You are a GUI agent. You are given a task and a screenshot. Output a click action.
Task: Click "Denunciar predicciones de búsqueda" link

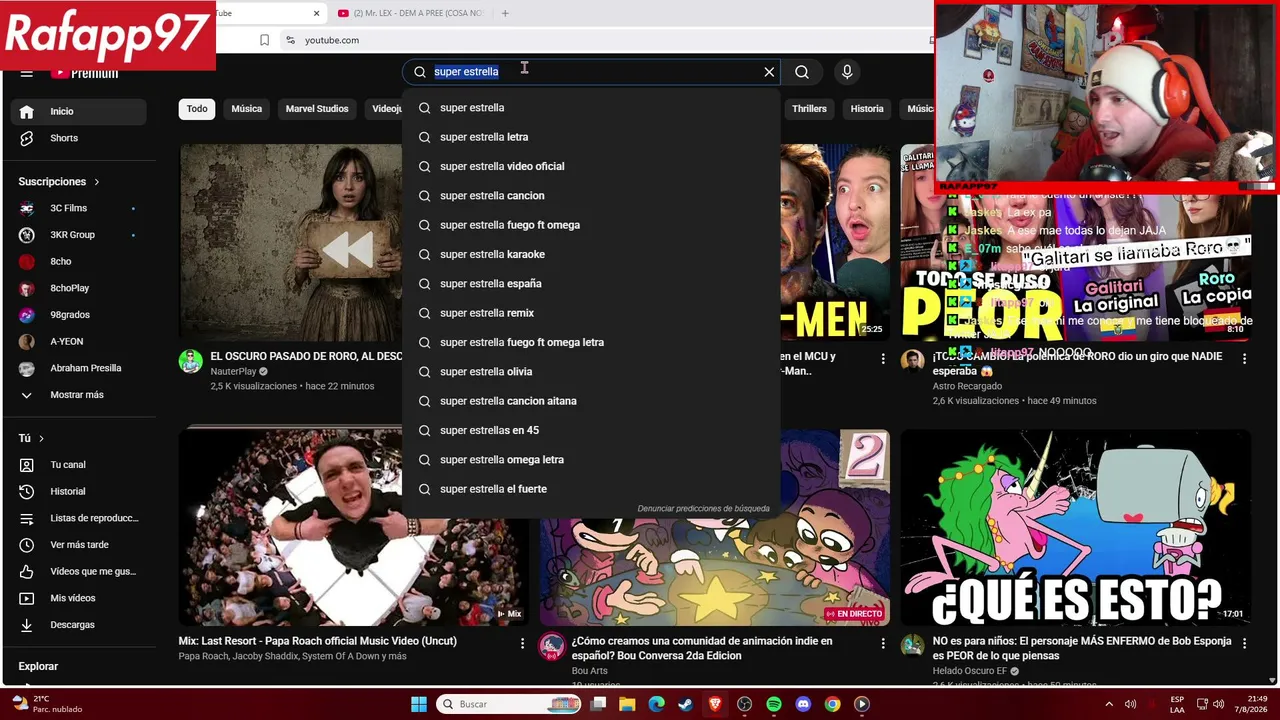[703, 509]
